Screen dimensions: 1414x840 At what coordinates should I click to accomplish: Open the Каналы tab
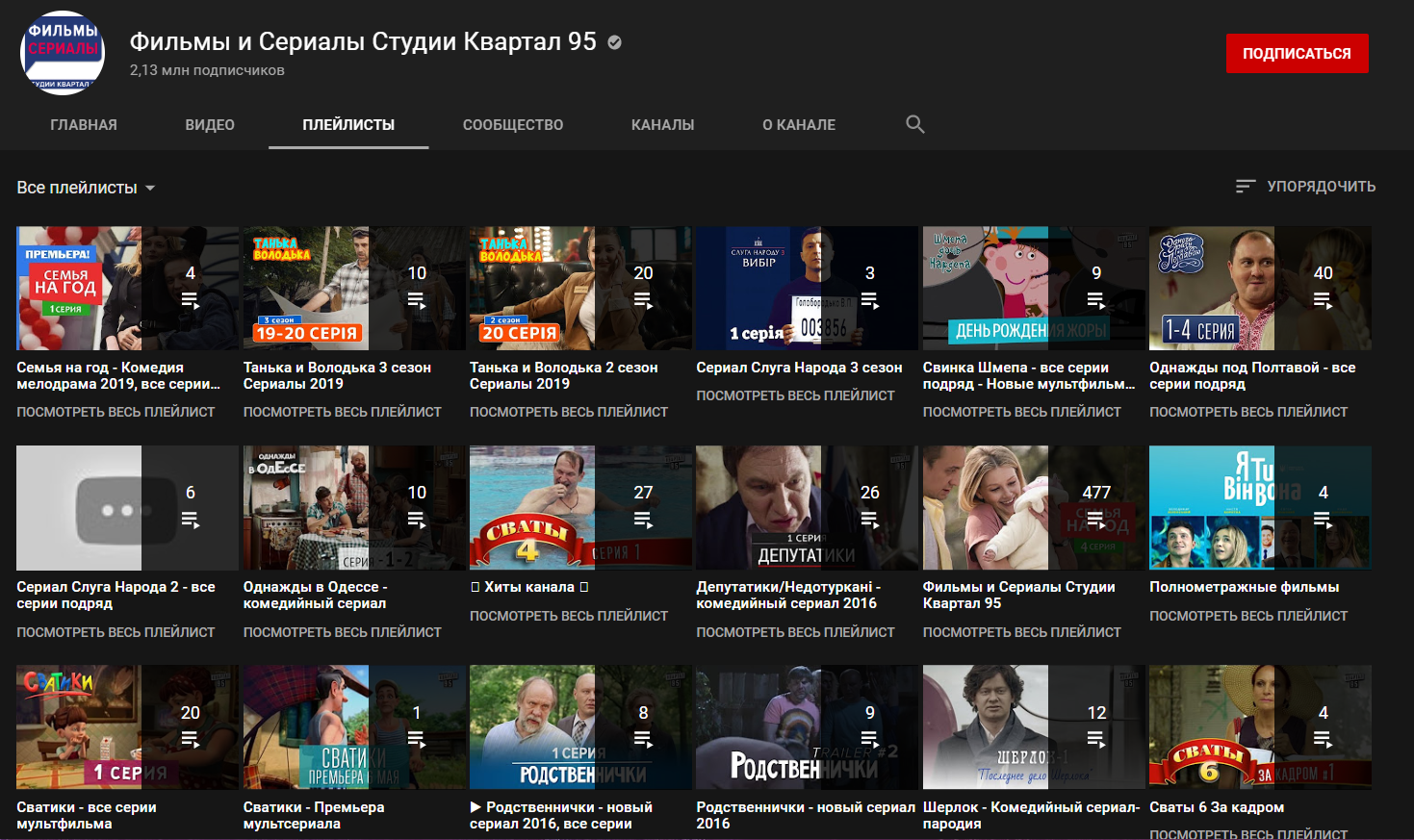click(662, 125)
